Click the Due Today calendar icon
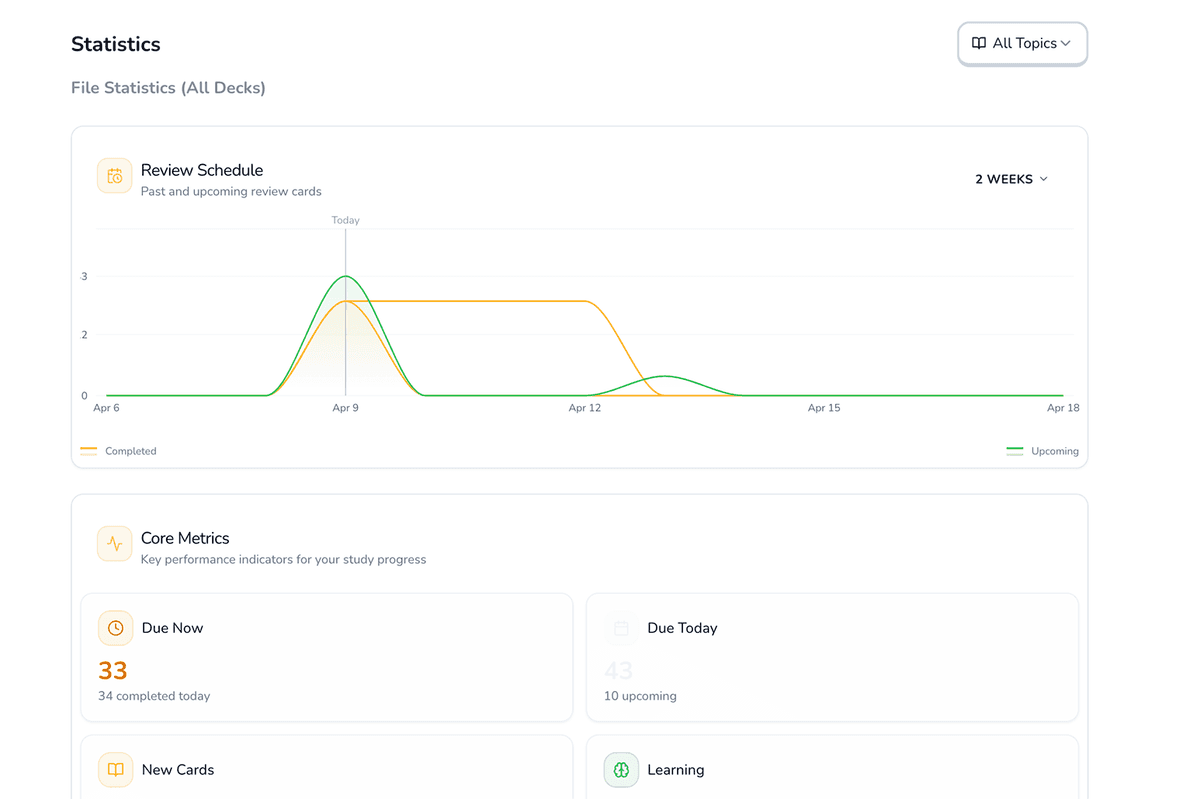 (x=621, y=628)
